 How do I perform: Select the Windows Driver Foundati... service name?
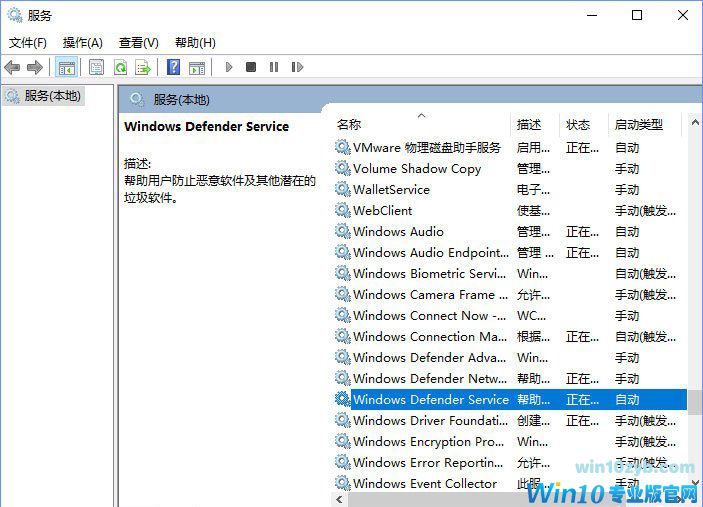[430, 420]
